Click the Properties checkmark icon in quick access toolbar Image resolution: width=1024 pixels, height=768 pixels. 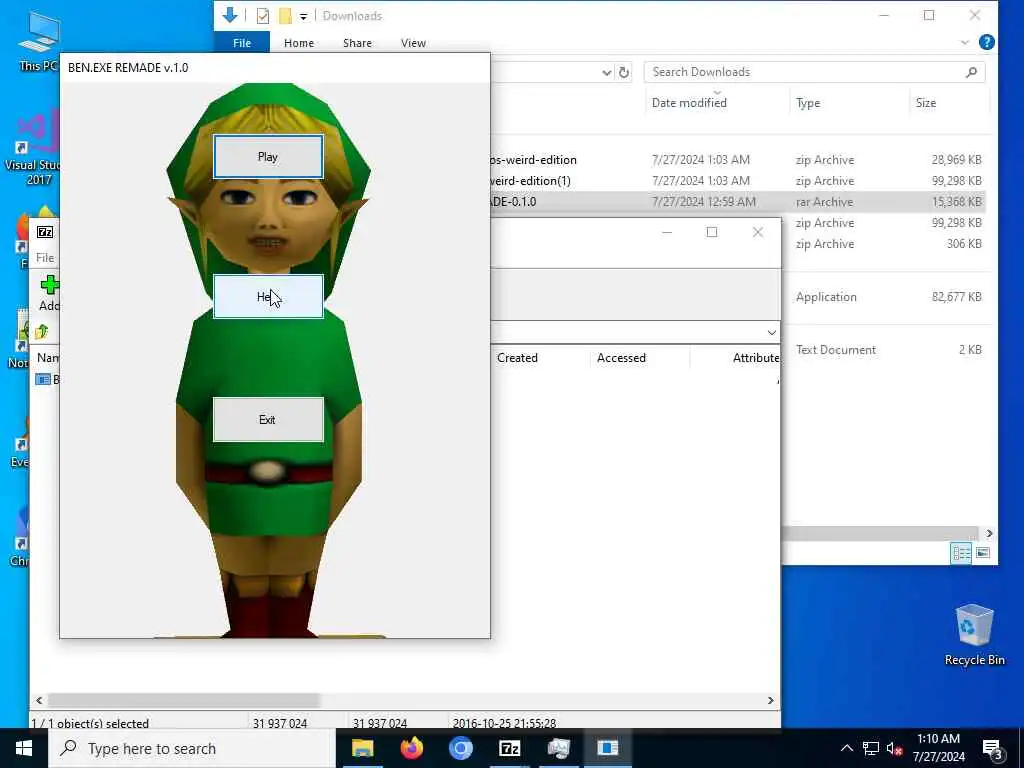tap(263, 16)
